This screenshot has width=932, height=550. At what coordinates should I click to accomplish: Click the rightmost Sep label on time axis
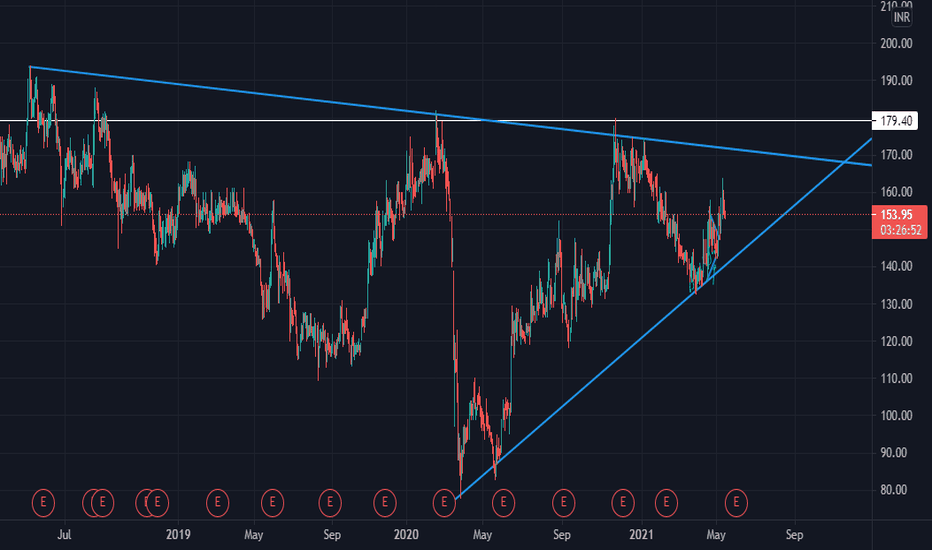point(795,535)
